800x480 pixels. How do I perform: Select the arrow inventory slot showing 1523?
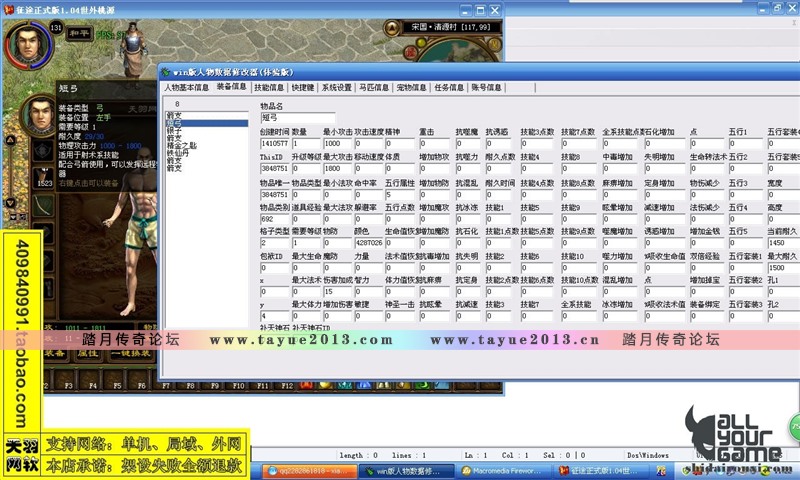point(44,178)
